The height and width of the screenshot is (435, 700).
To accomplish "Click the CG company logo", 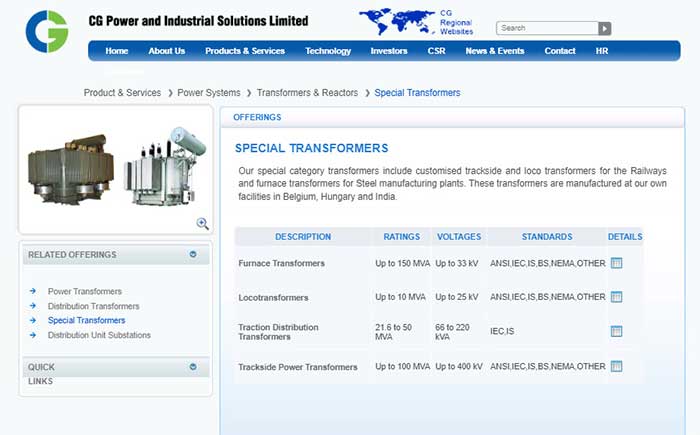I will 47,32.
